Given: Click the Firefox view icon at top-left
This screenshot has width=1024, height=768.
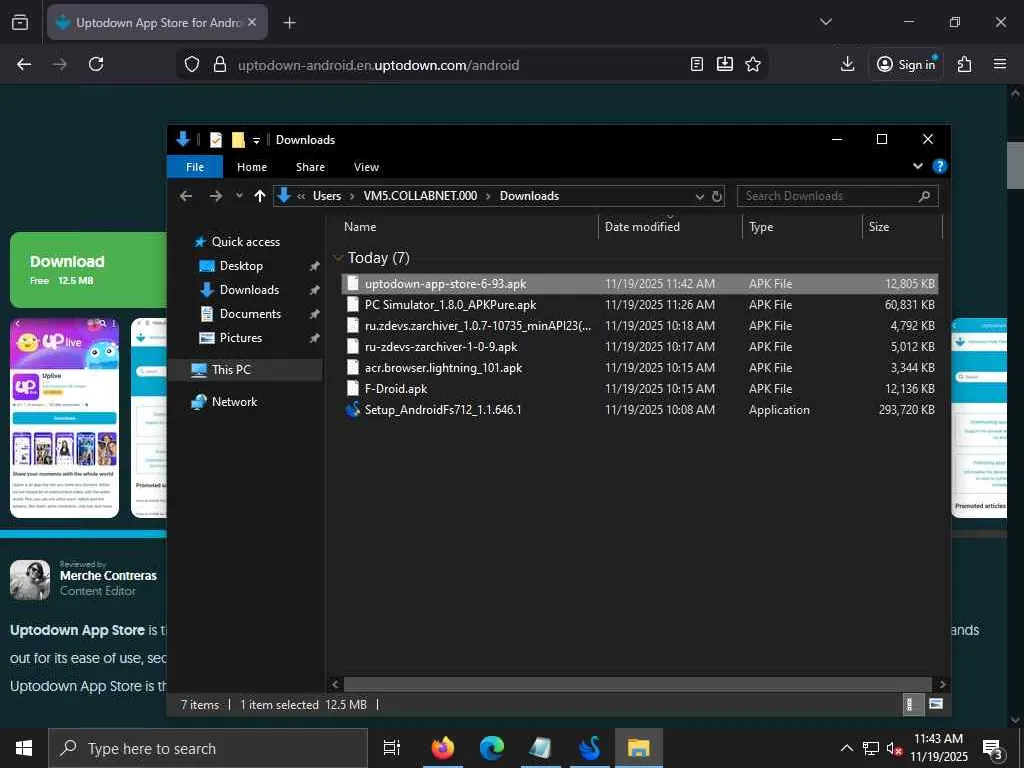Looking at the screenshot, I should pos(20,22).
